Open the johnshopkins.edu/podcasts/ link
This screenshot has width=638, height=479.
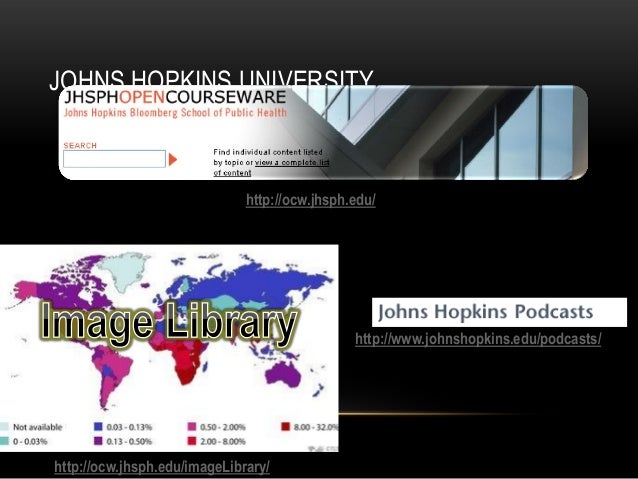click(478, 339)
